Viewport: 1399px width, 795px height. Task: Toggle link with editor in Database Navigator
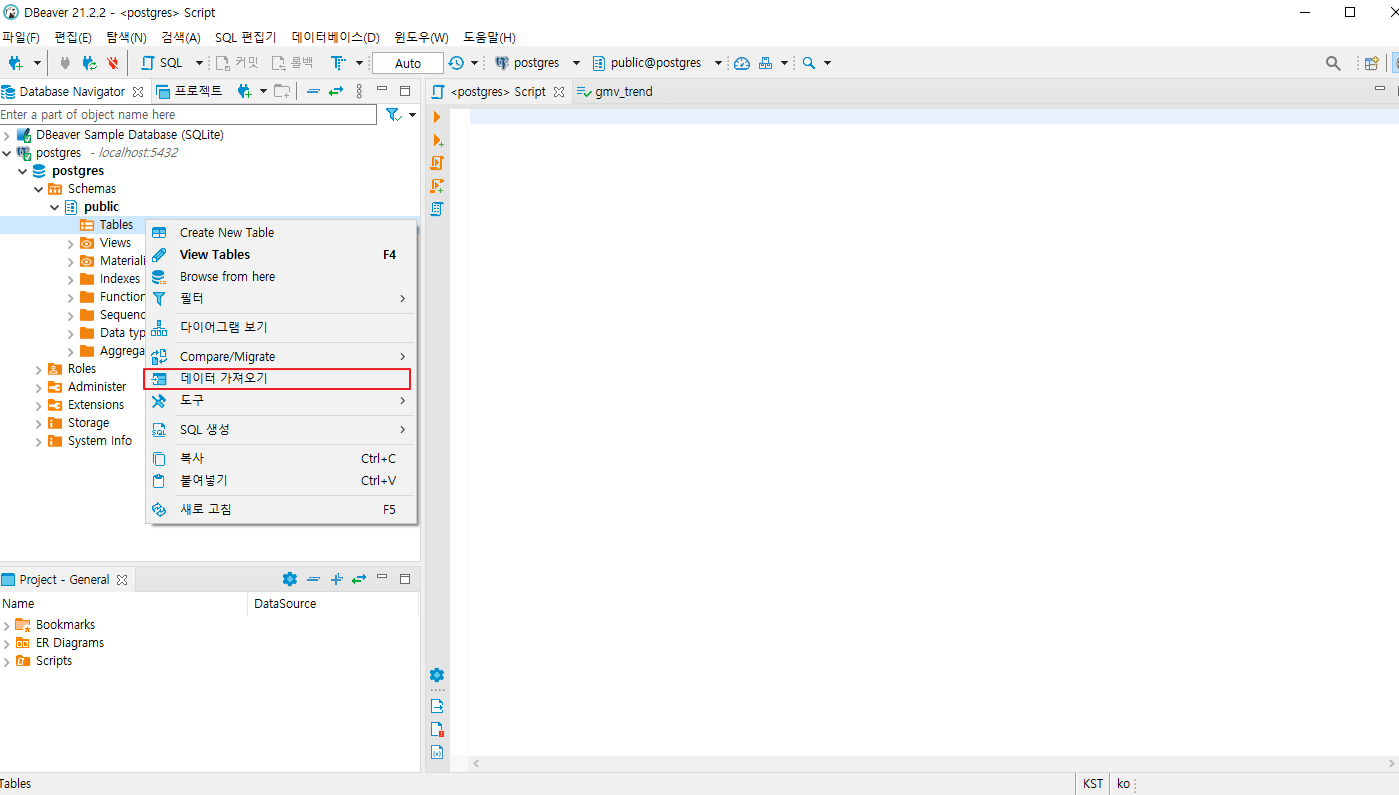tap(336, 91)
